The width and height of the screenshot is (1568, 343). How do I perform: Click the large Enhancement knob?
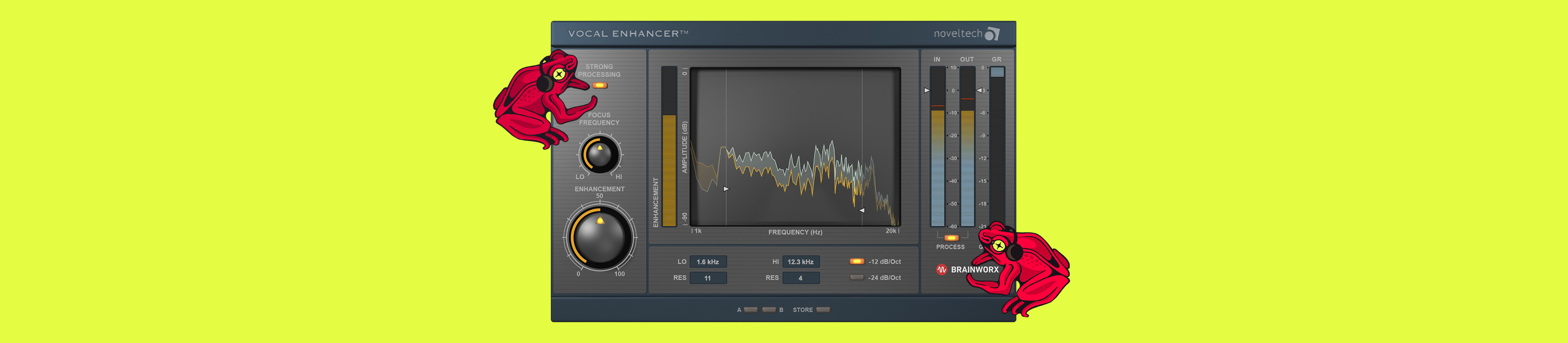[x=599, y=238]
